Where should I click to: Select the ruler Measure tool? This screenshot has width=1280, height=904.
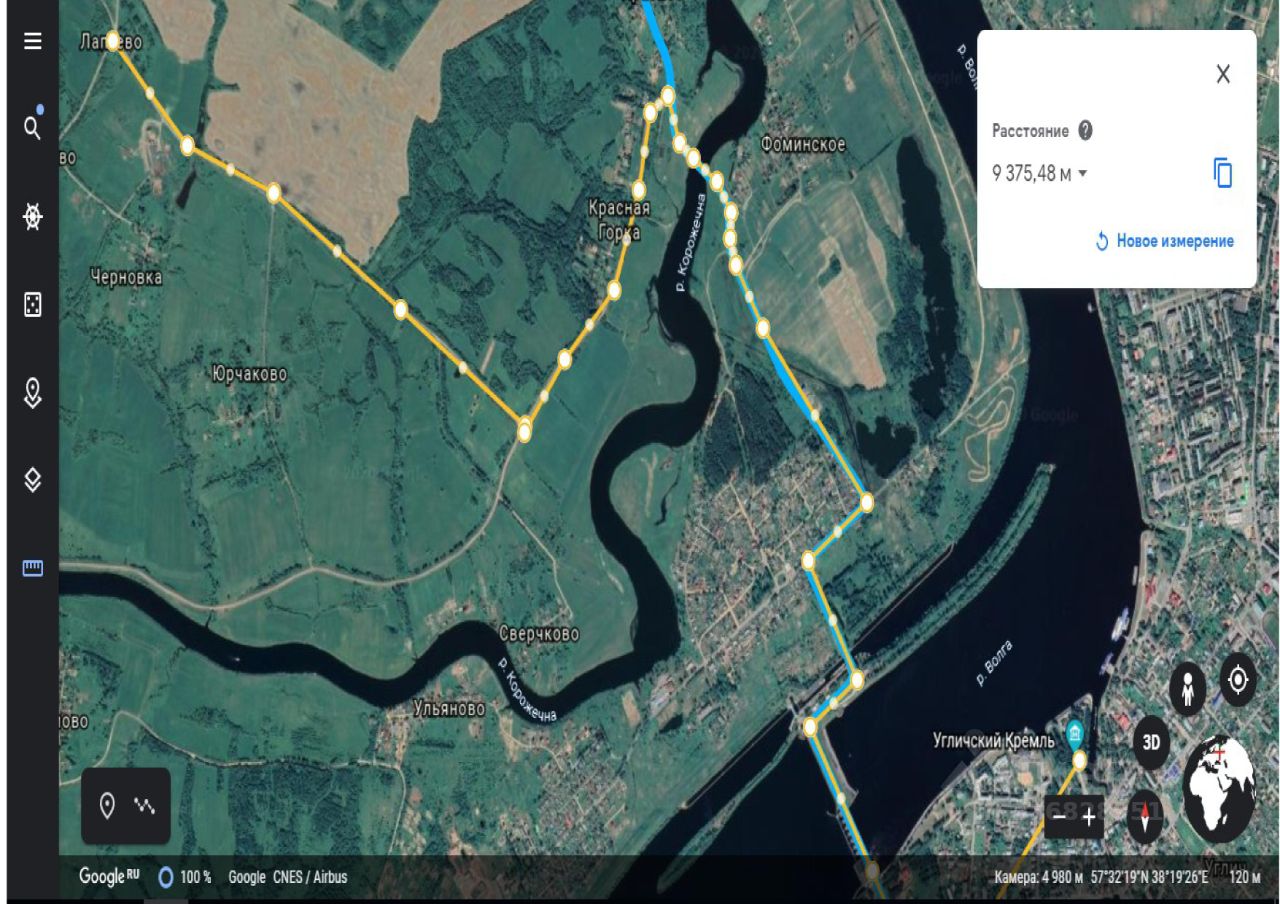click(33, 568)
